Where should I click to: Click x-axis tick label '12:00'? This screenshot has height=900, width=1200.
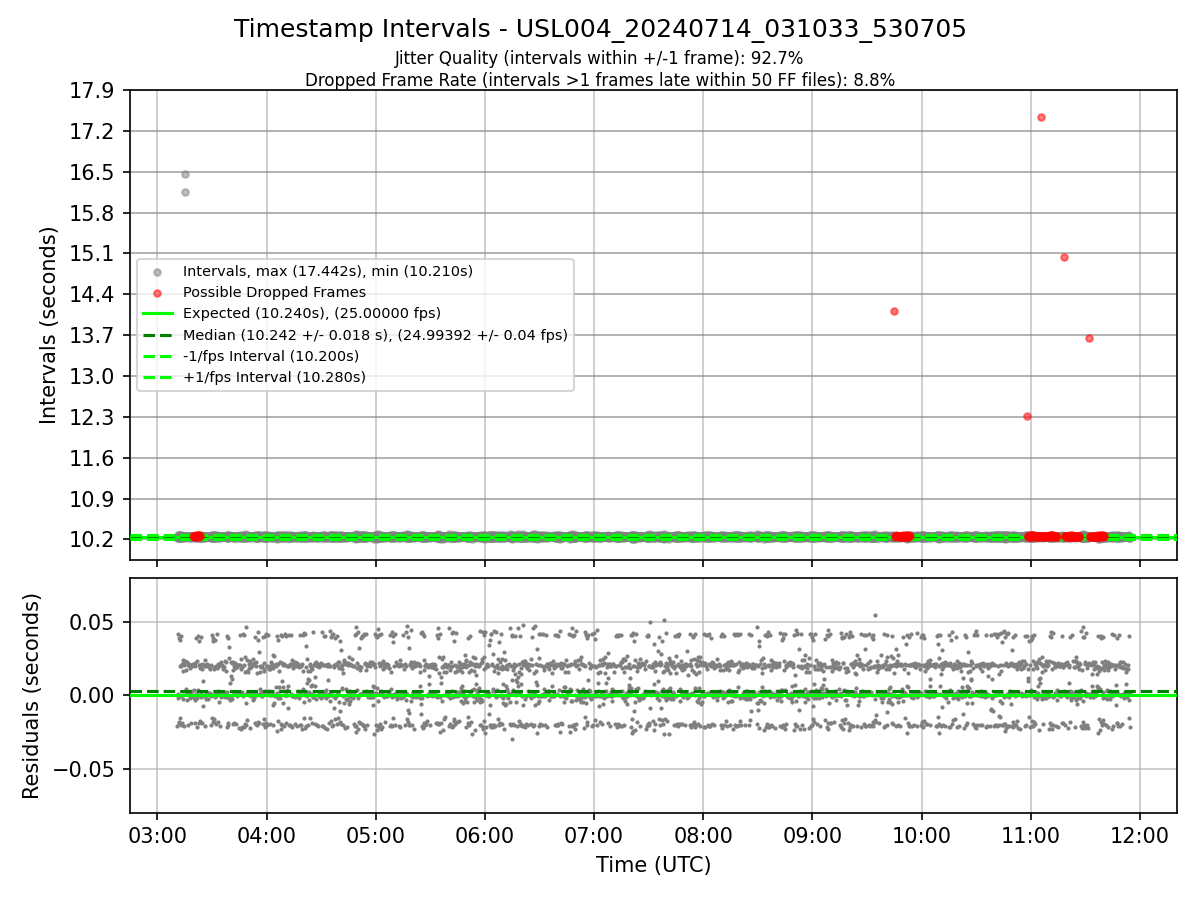(x=1140, y=834)
